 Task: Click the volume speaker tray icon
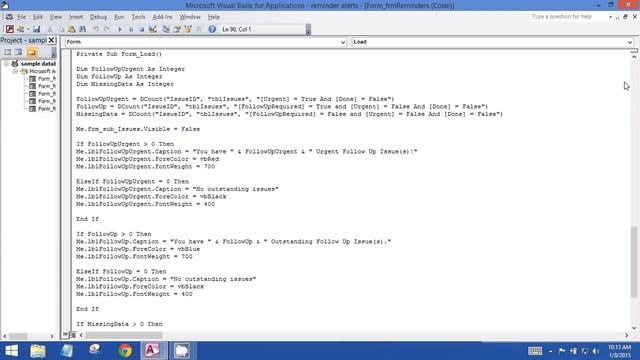596,351
